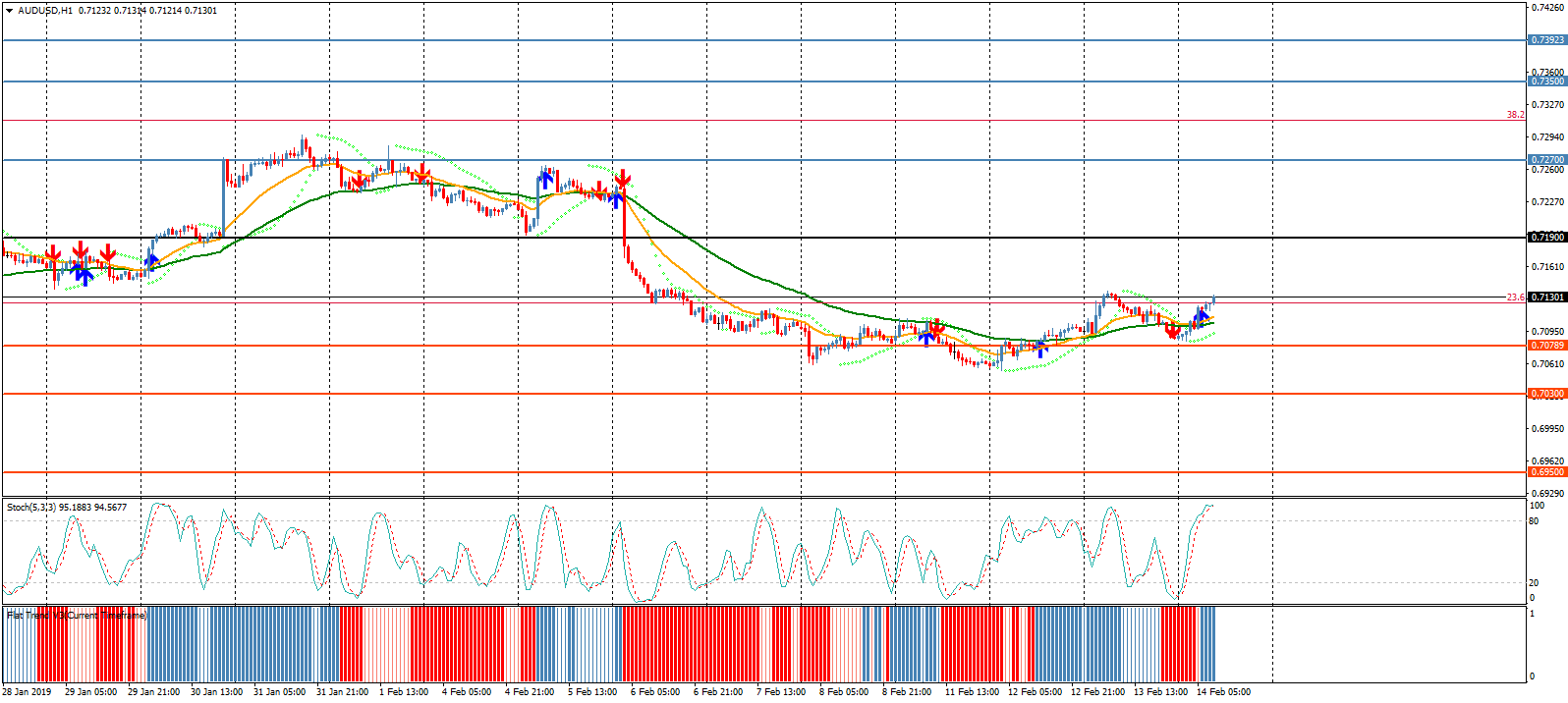Image resolution: width=1568 pixels, height=703 pixels.
Task: Select the black 0.71900 price label
Action: click(1547, 238)
